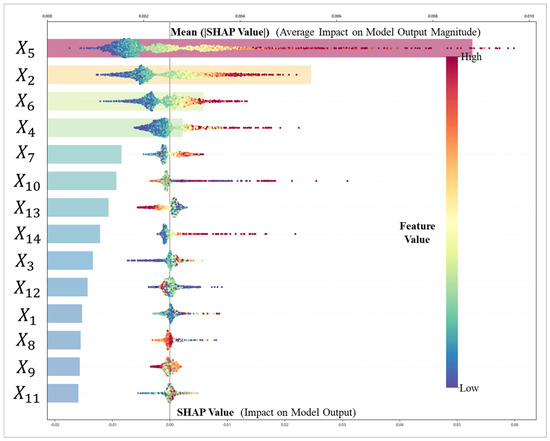
Task: Click the rightmost X10 outlier dot
Action: 347,181
